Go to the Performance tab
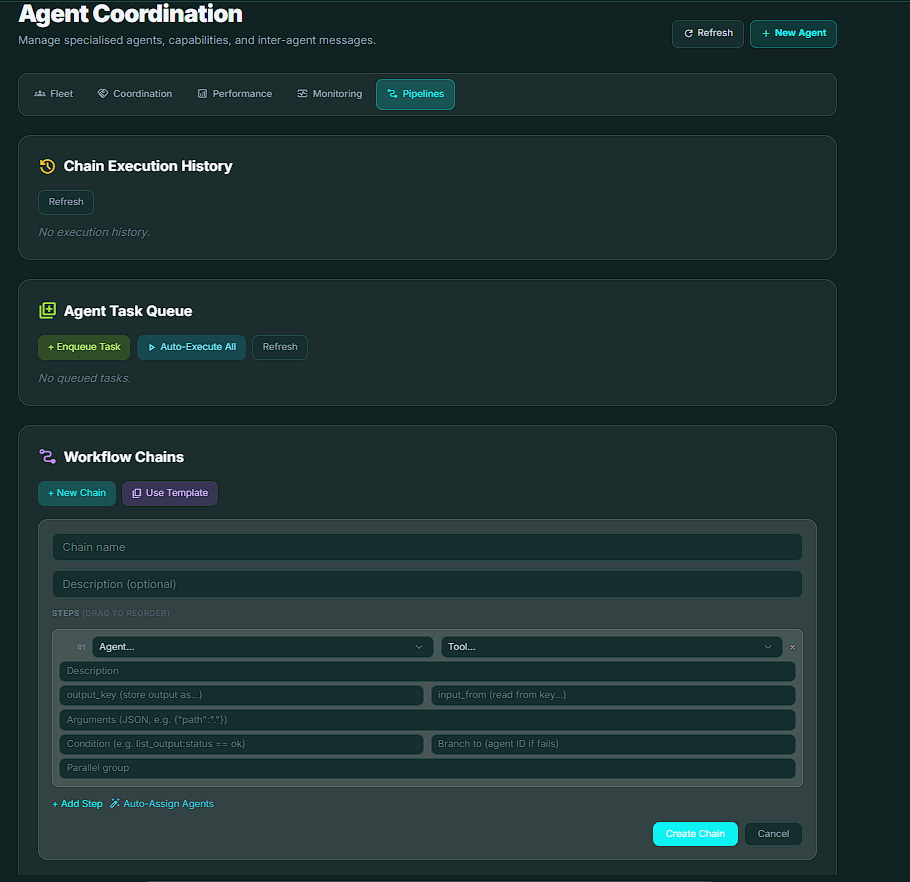The height and width of the screenshot is (882, 910). pos(235,94)
